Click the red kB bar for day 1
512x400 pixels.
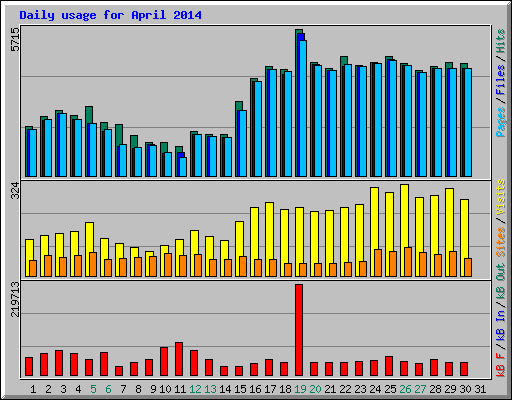[29, 367]
